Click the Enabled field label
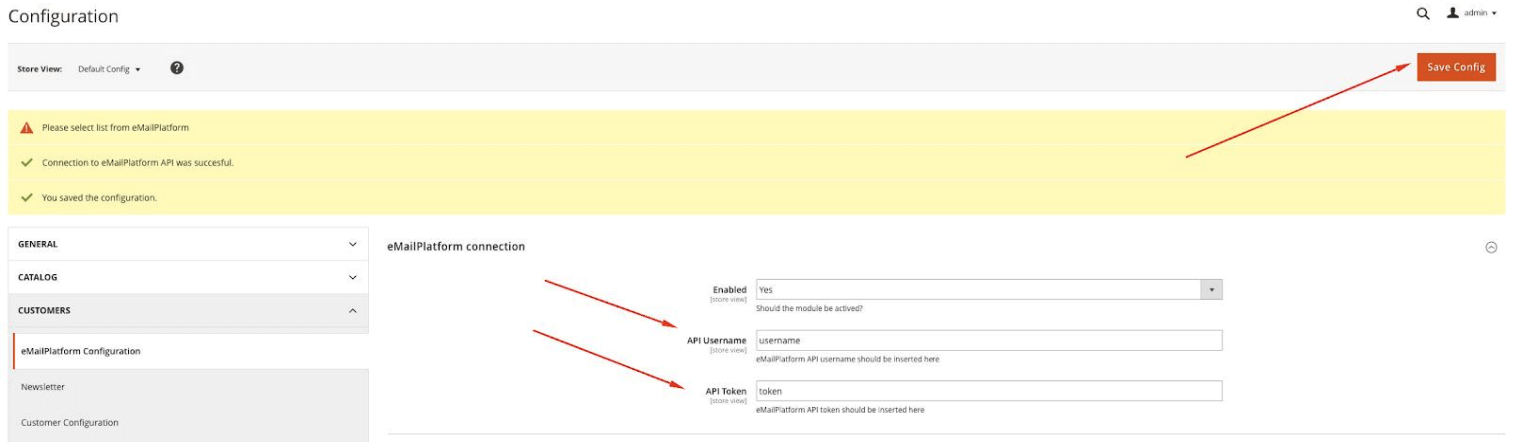1513x447 pixels. point(729,290)
